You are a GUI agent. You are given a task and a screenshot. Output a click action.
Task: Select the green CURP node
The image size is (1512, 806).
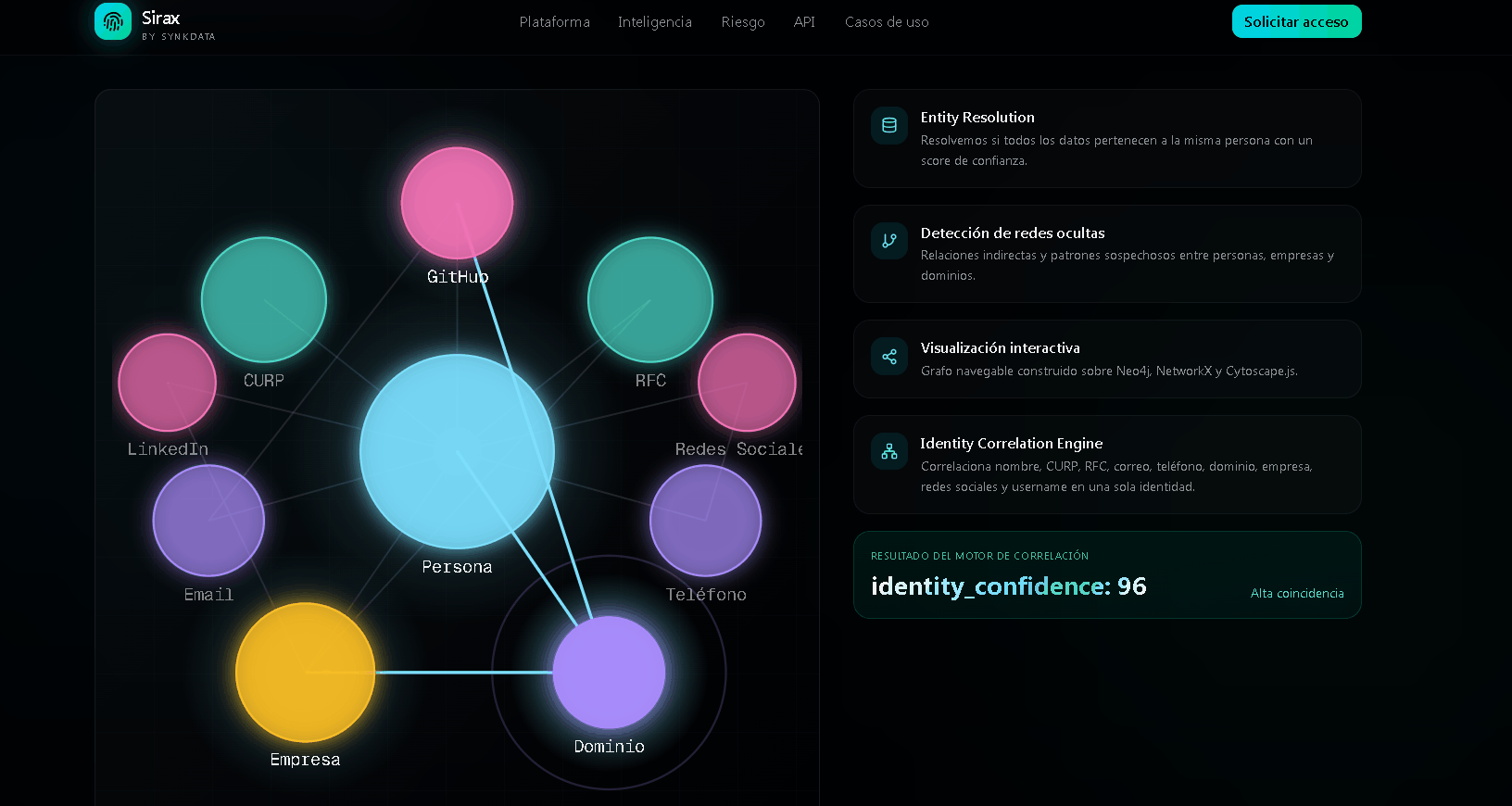(x=264, y=299)
